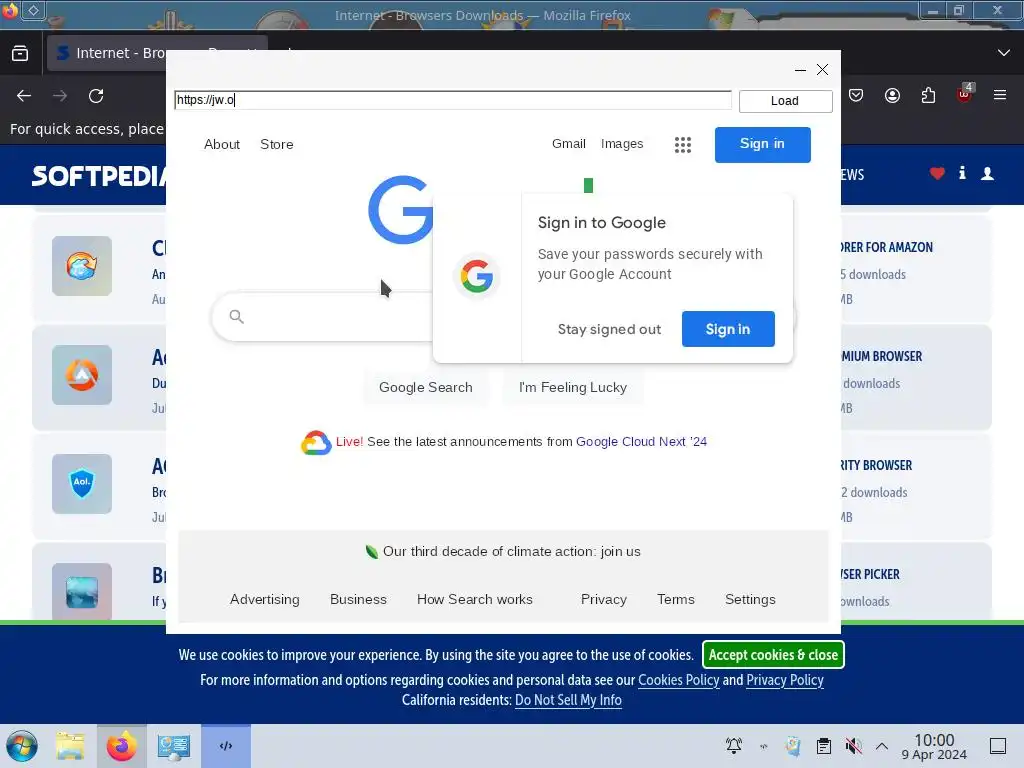Open the Cookies Policy link
Screen dimensions: 1024x768
(679, 680)
